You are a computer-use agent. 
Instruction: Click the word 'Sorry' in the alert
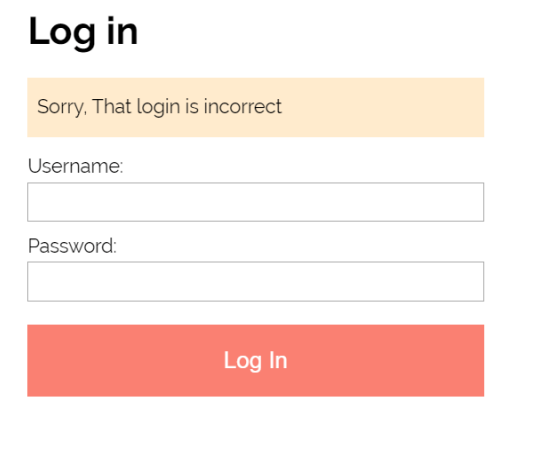(60, 107)
